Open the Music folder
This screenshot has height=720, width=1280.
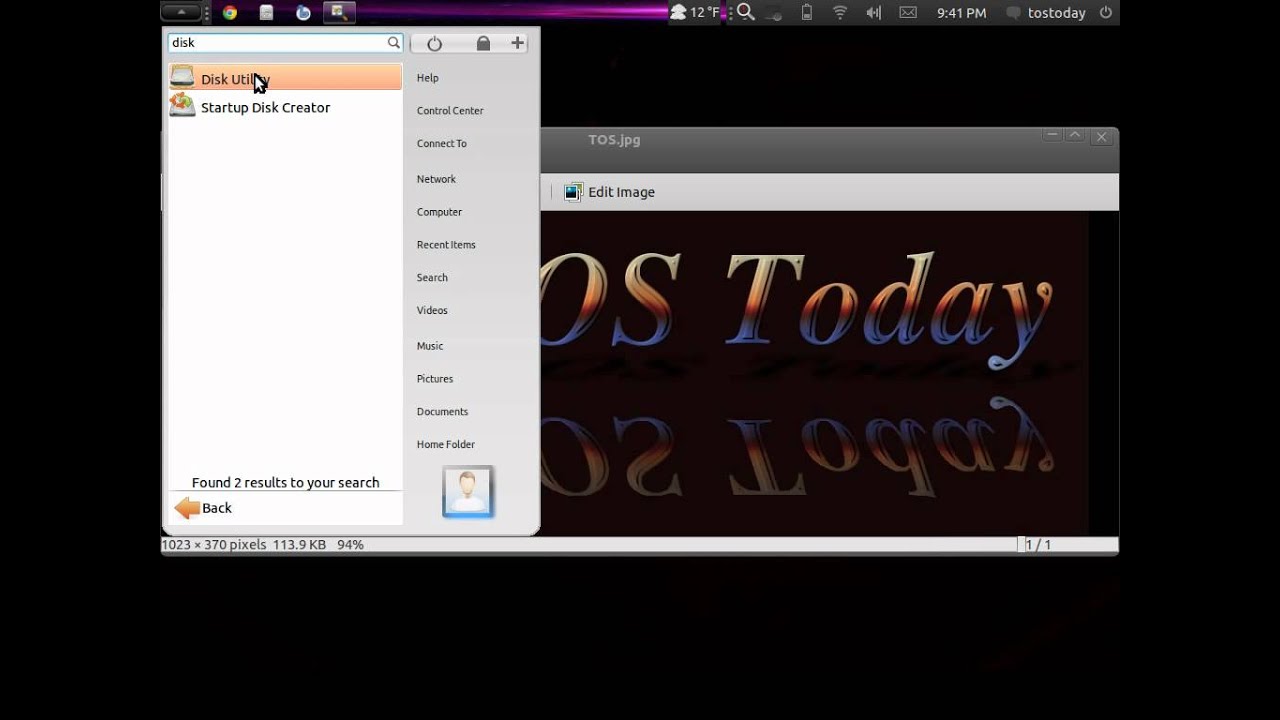tap(430, 346)
